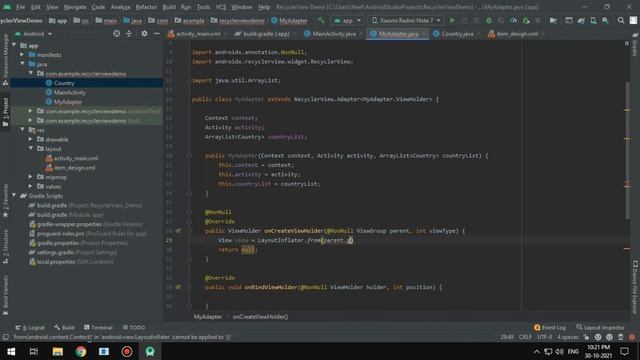Viewport: 640px width, 360px height.
Task: Open the Logcat tool window button
Action: point(30,327)
